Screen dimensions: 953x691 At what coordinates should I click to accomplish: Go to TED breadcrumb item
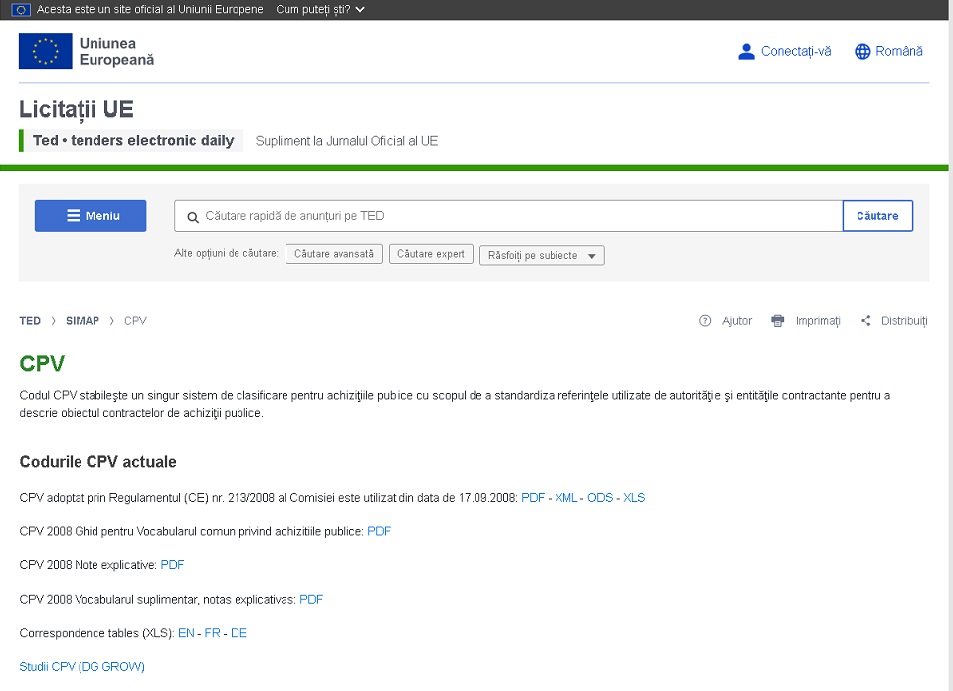(30, 321)
